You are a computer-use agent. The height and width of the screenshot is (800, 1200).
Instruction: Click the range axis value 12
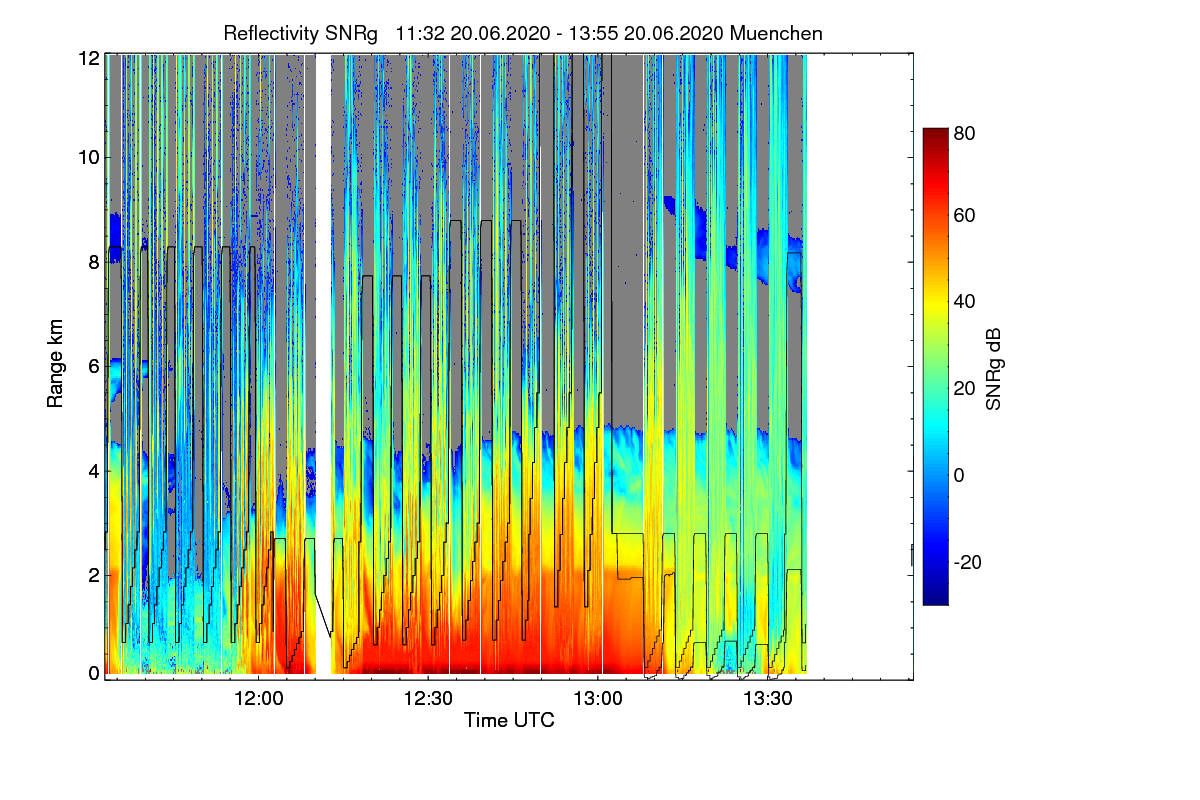pos(89,58)
